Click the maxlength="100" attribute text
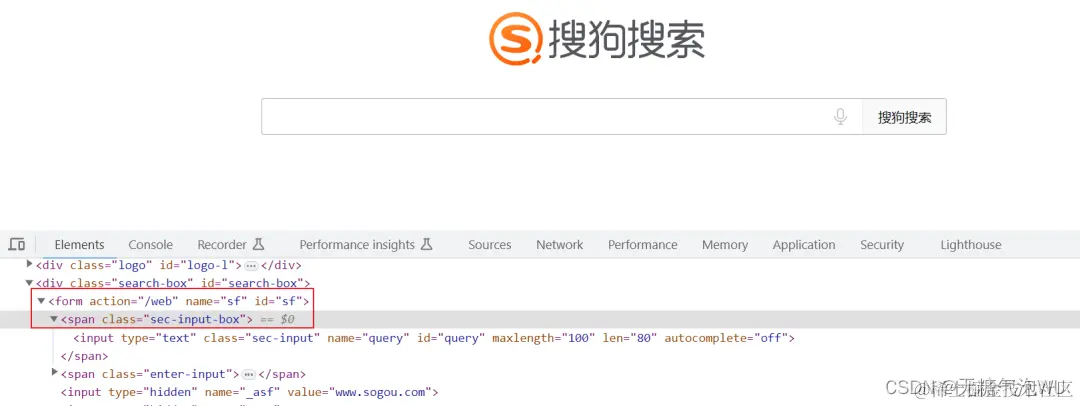1080x406 pixels. click(543, 338)
